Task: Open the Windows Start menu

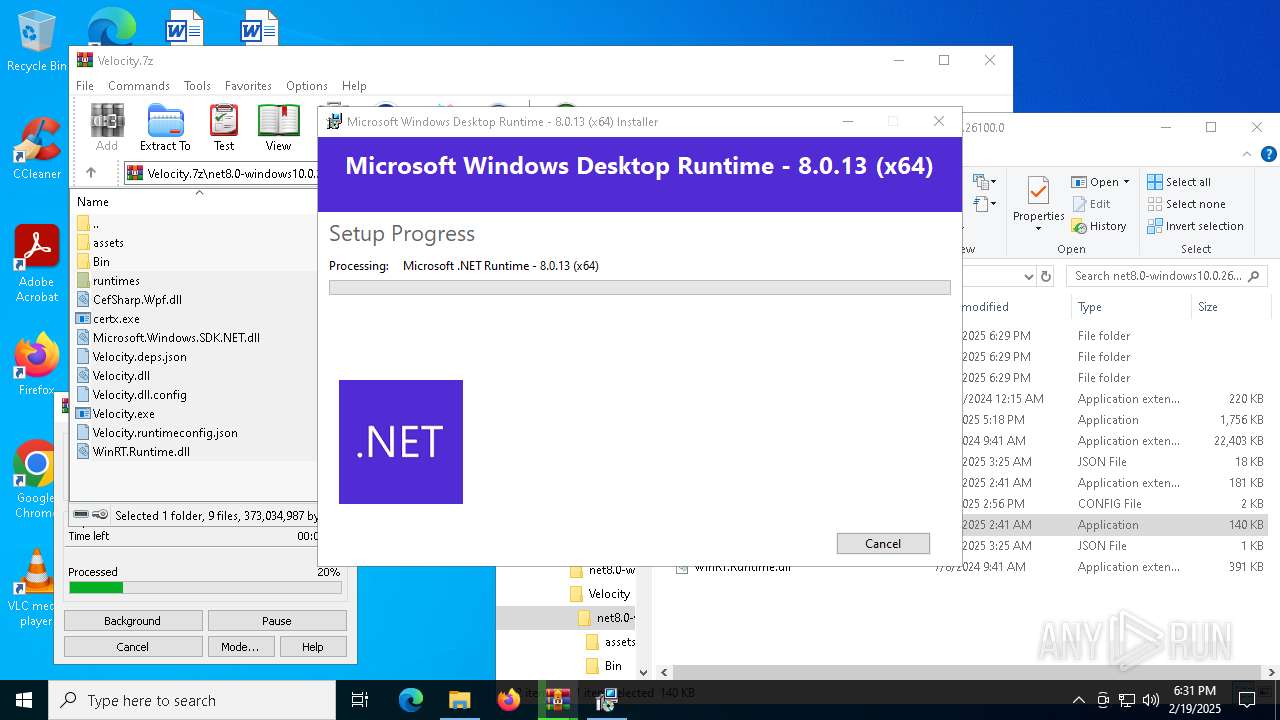Action: click(x=24, y=700)
